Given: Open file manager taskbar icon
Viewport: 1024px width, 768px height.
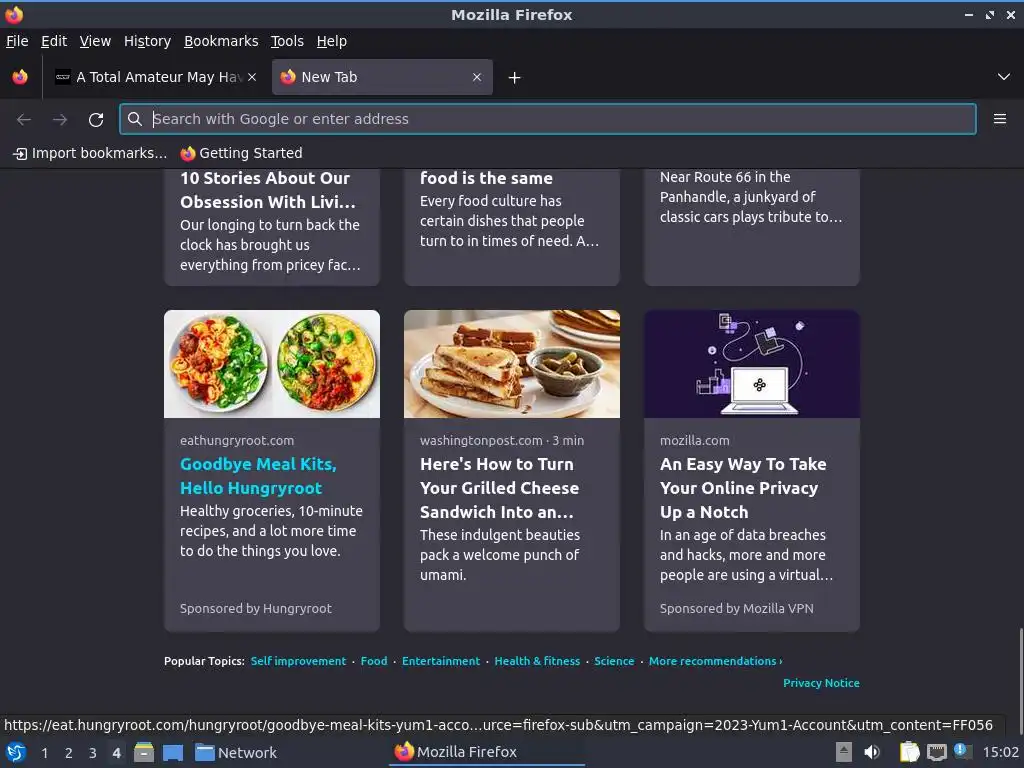Looking at the screenshot, I should coord(144,752).
